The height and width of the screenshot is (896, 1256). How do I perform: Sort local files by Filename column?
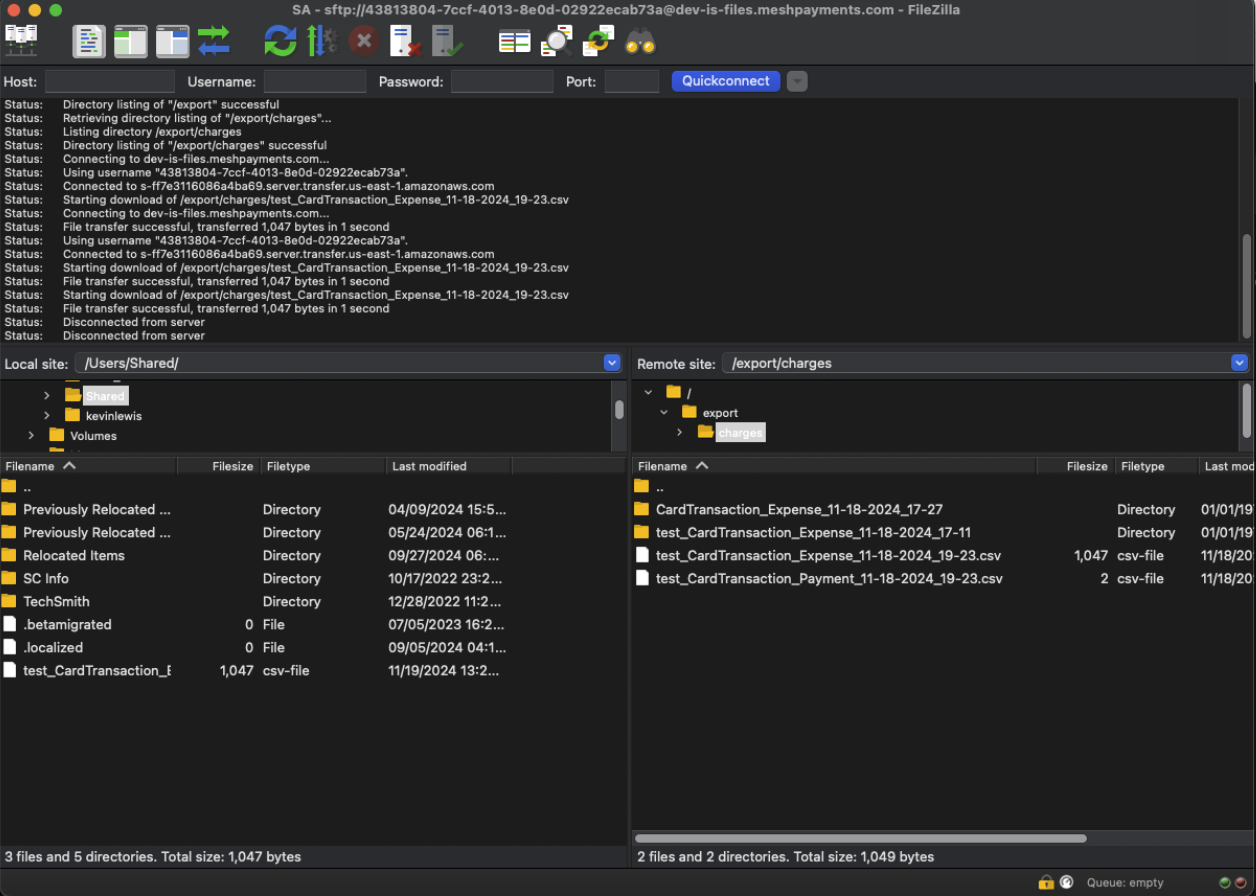pyautogui.click(x=89, y=466)
